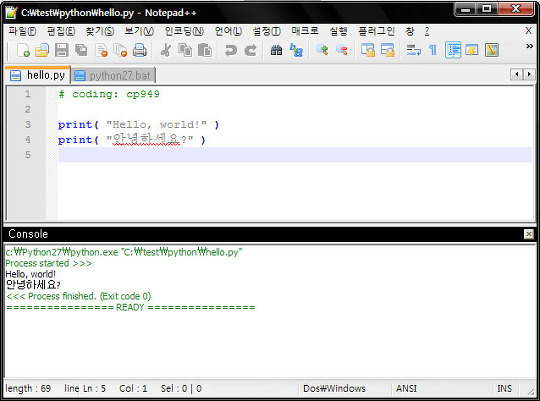Toggle show all characters pilcrow icon
The width and height of the screenshot is (540, 401).
pos(433,50)
